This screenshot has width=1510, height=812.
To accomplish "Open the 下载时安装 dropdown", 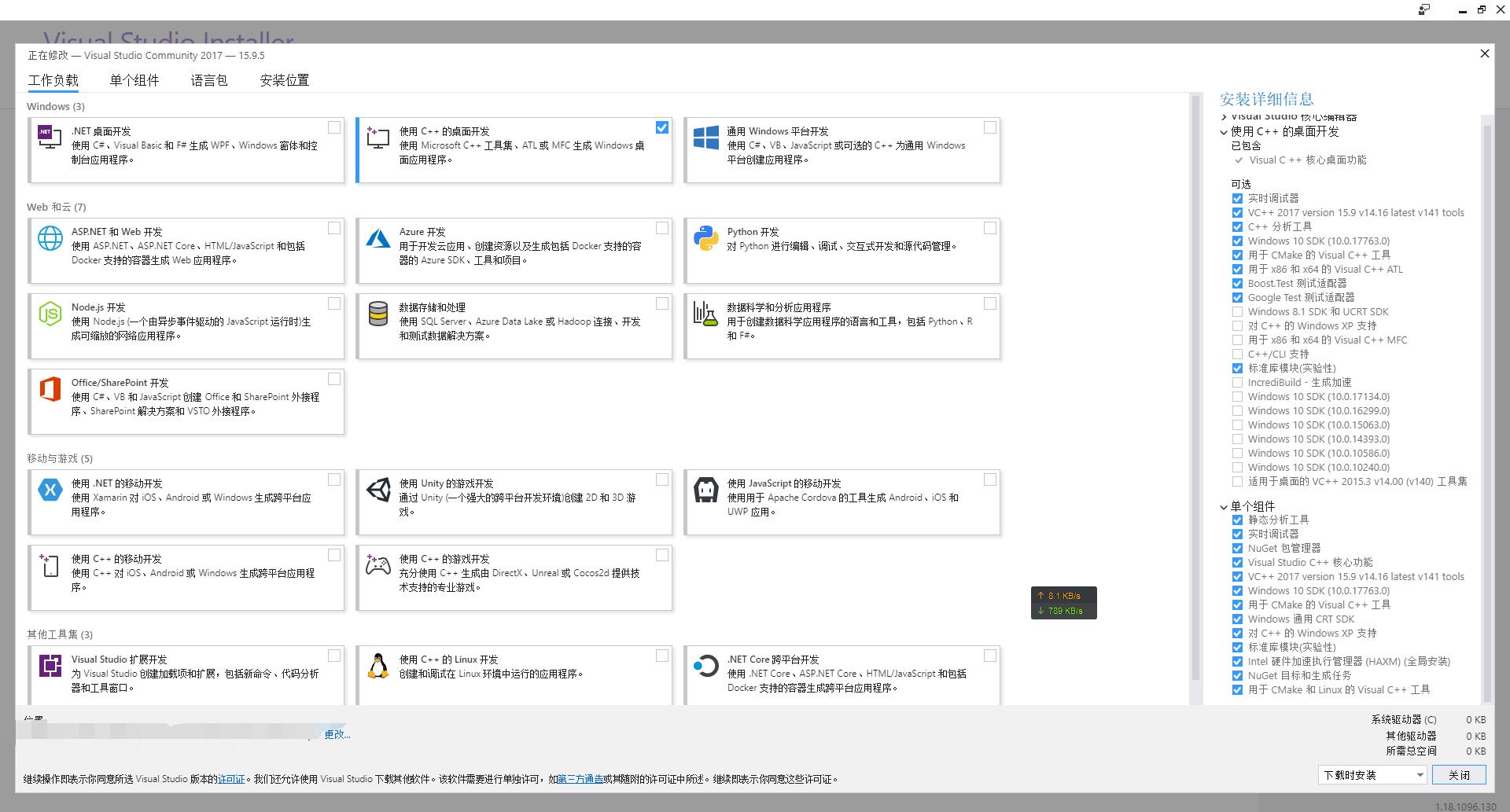I will point(1372,775).
